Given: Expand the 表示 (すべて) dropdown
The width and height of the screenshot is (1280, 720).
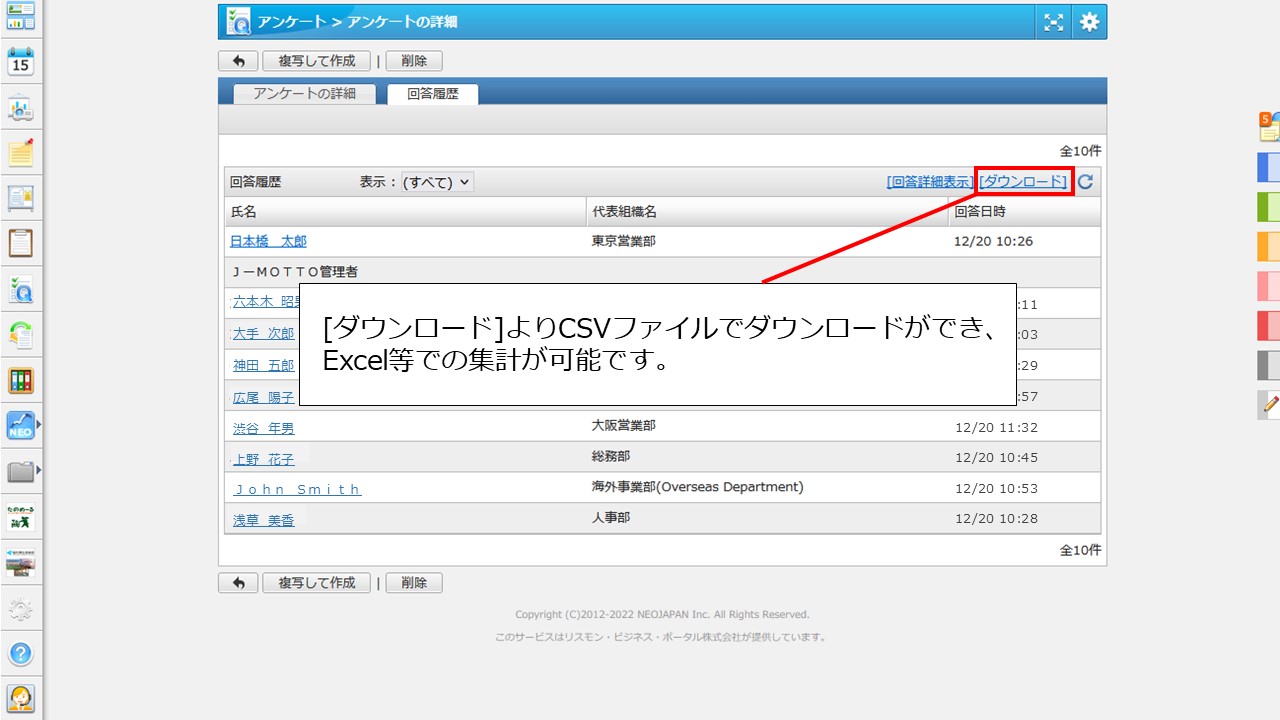Looking at the screenshot, I should pyautogui.click(x=437, y=182).
